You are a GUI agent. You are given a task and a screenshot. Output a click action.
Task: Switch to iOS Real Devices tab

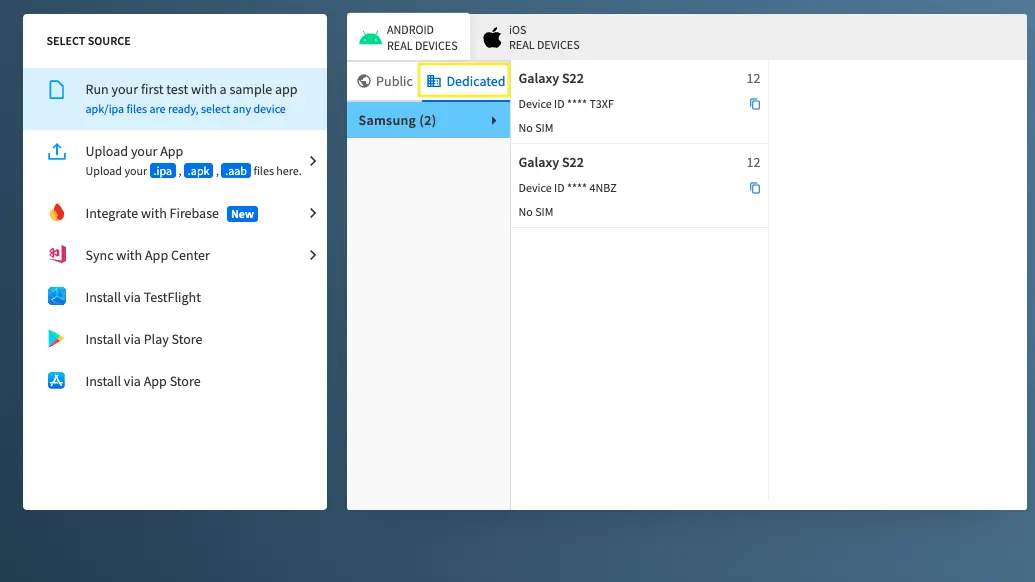tap(531, 38)
